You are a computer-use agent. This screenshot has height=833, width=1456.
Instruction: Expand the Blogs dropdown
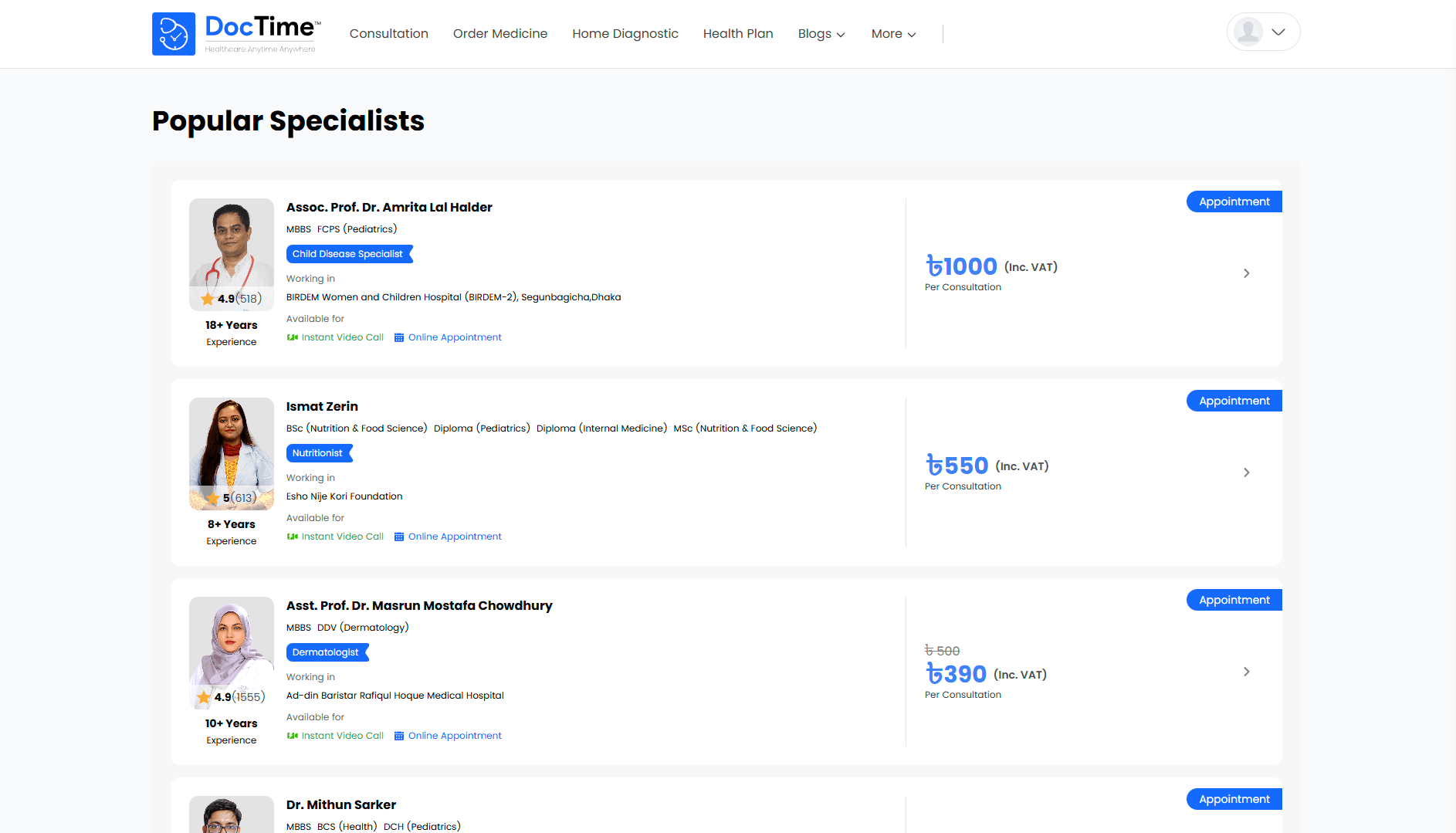(821, 34)
